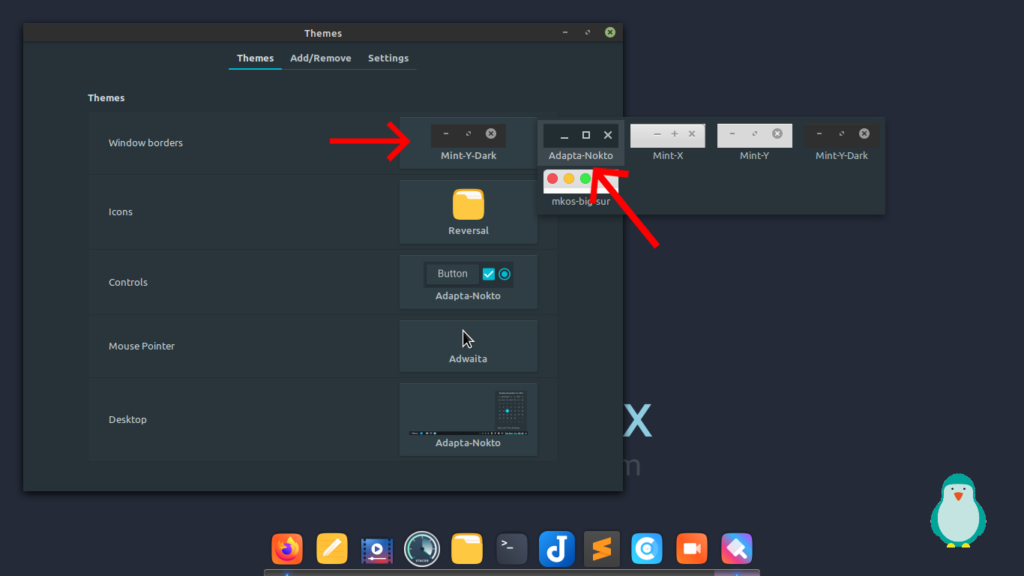Open the Mouse Pointer selector showing Adwaita
The width and height of the screenshot is (1024, 576).
(x=468, y=346)
